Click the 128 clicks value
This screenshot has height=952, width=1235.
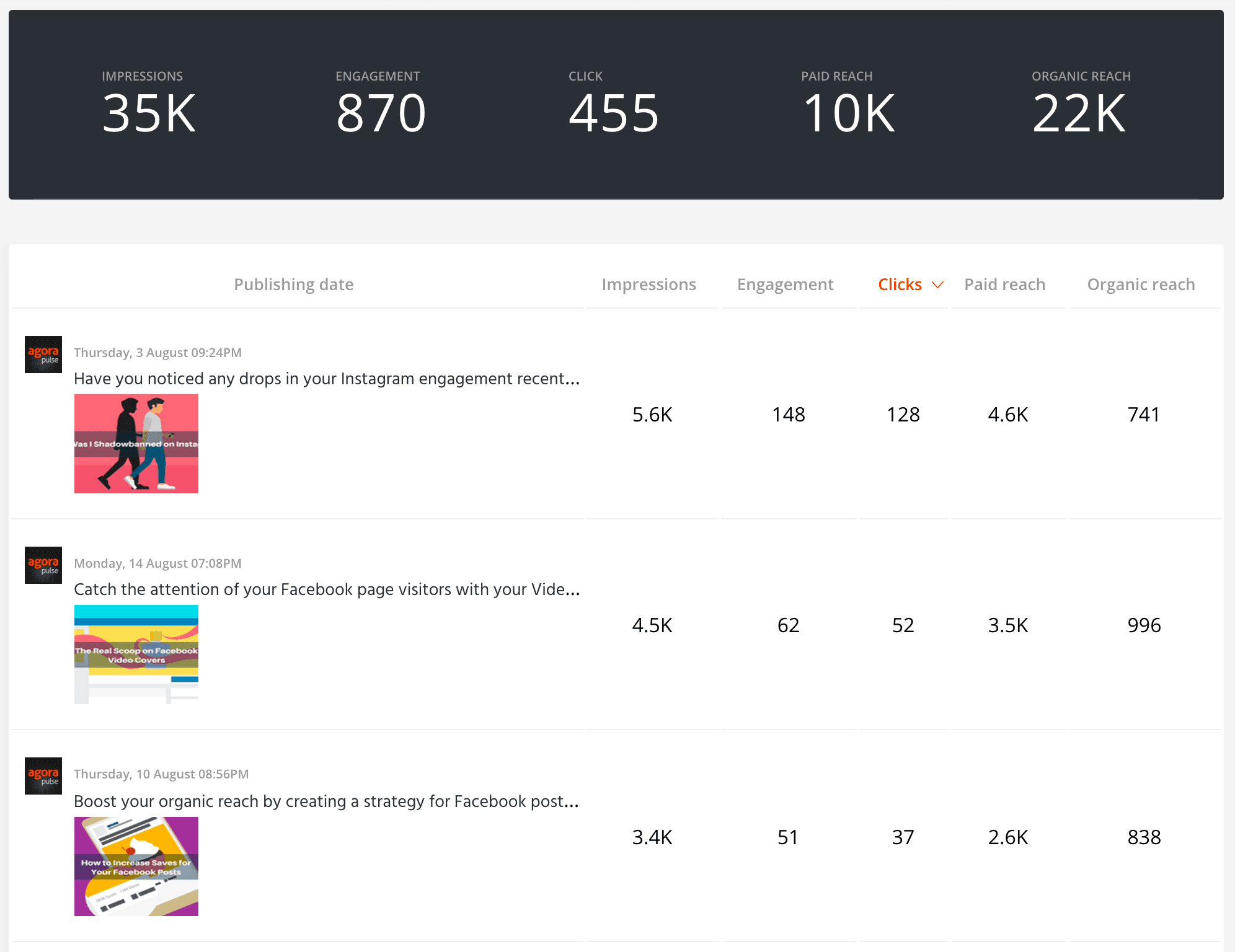coord(903,415)
